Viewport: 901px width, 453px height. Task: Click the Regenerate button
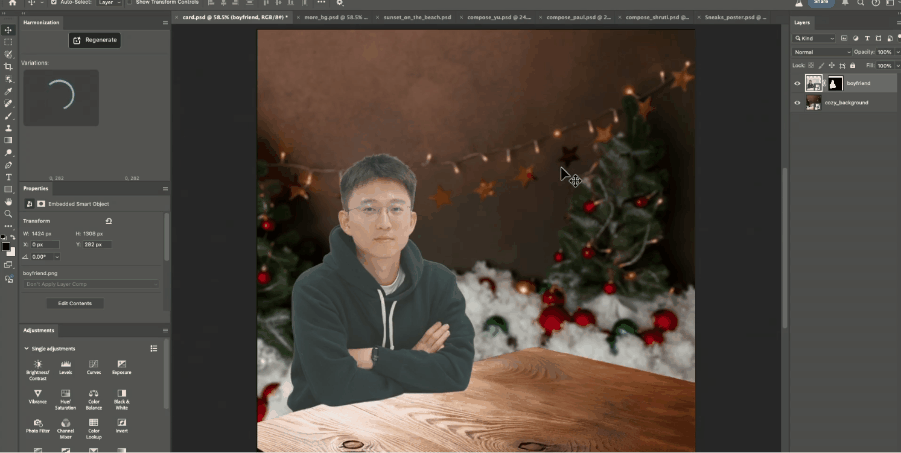(x=95, y=40)
